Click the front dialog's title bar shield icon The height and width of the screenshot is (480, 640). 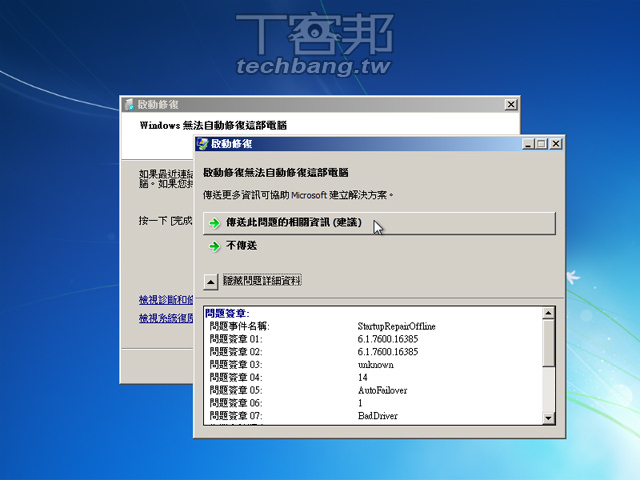(x=202, y=144)
